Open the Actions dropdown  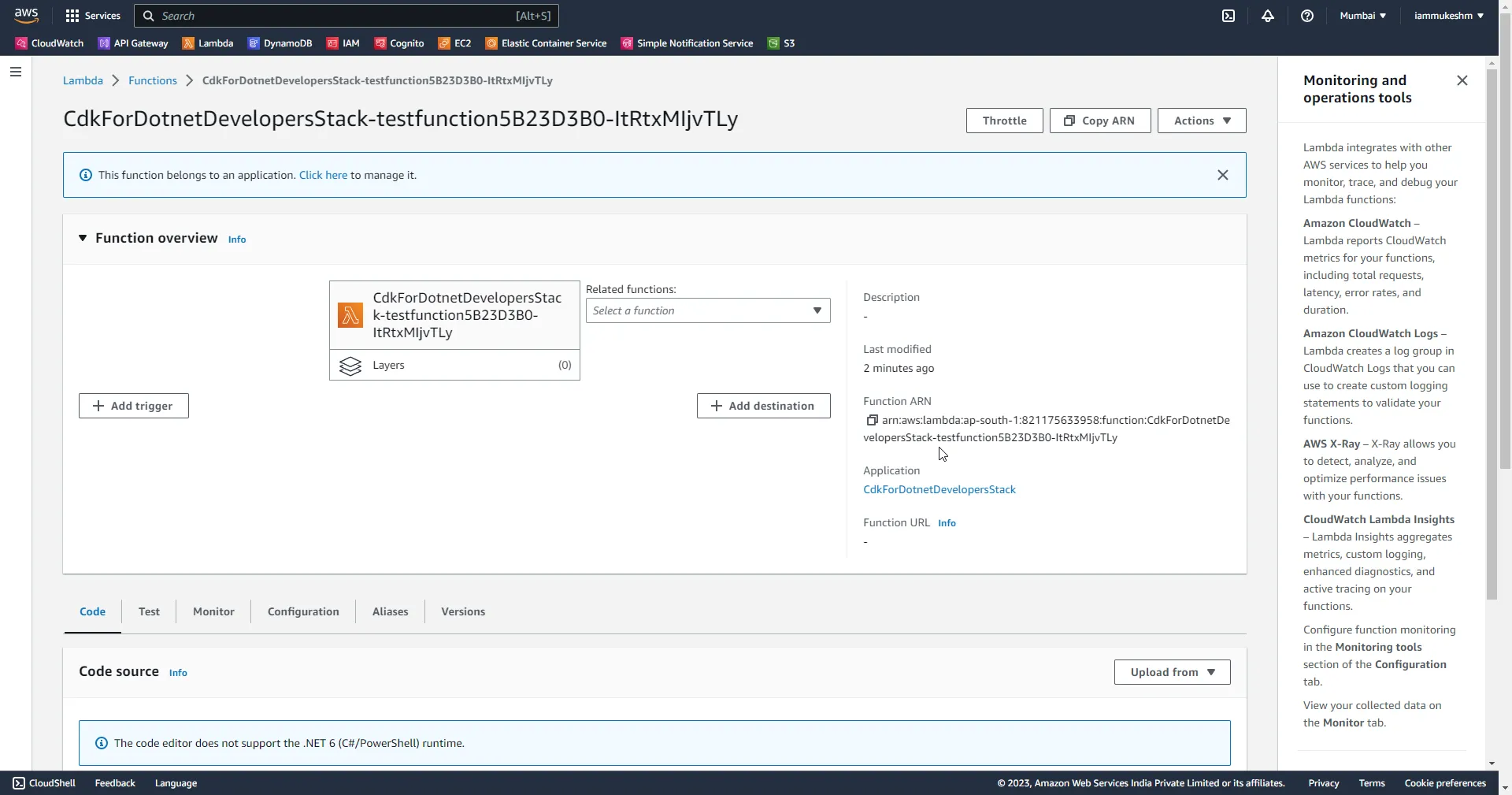point(1202,120)
